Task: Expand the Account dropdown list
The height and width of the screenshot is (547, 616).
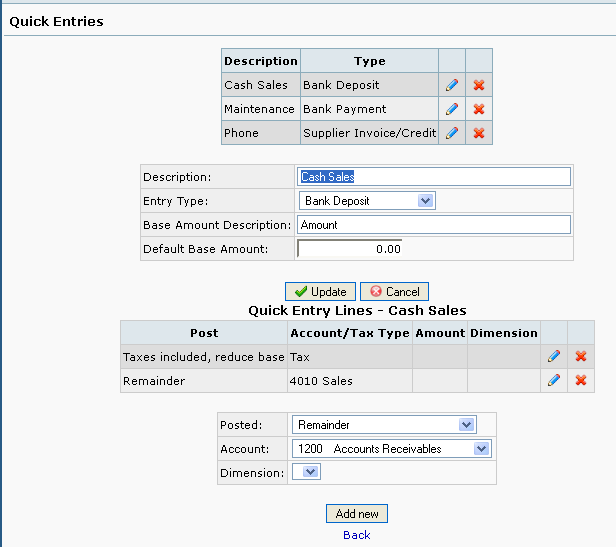Action: [x=392, y=449]
